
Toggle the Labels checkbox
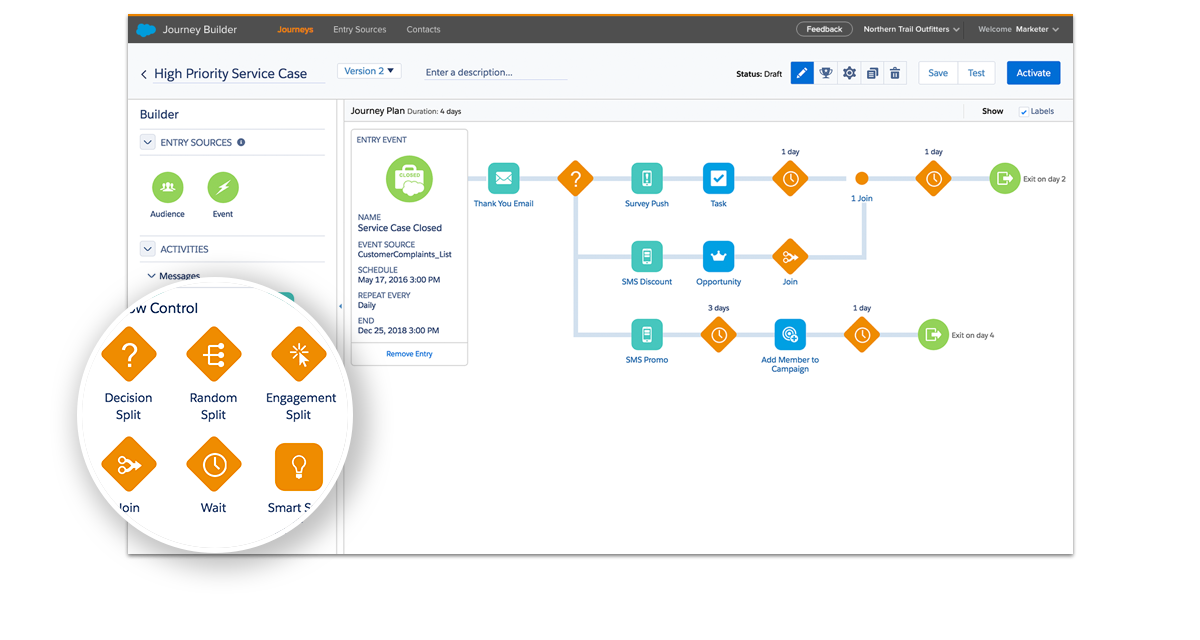[1023, 111]
